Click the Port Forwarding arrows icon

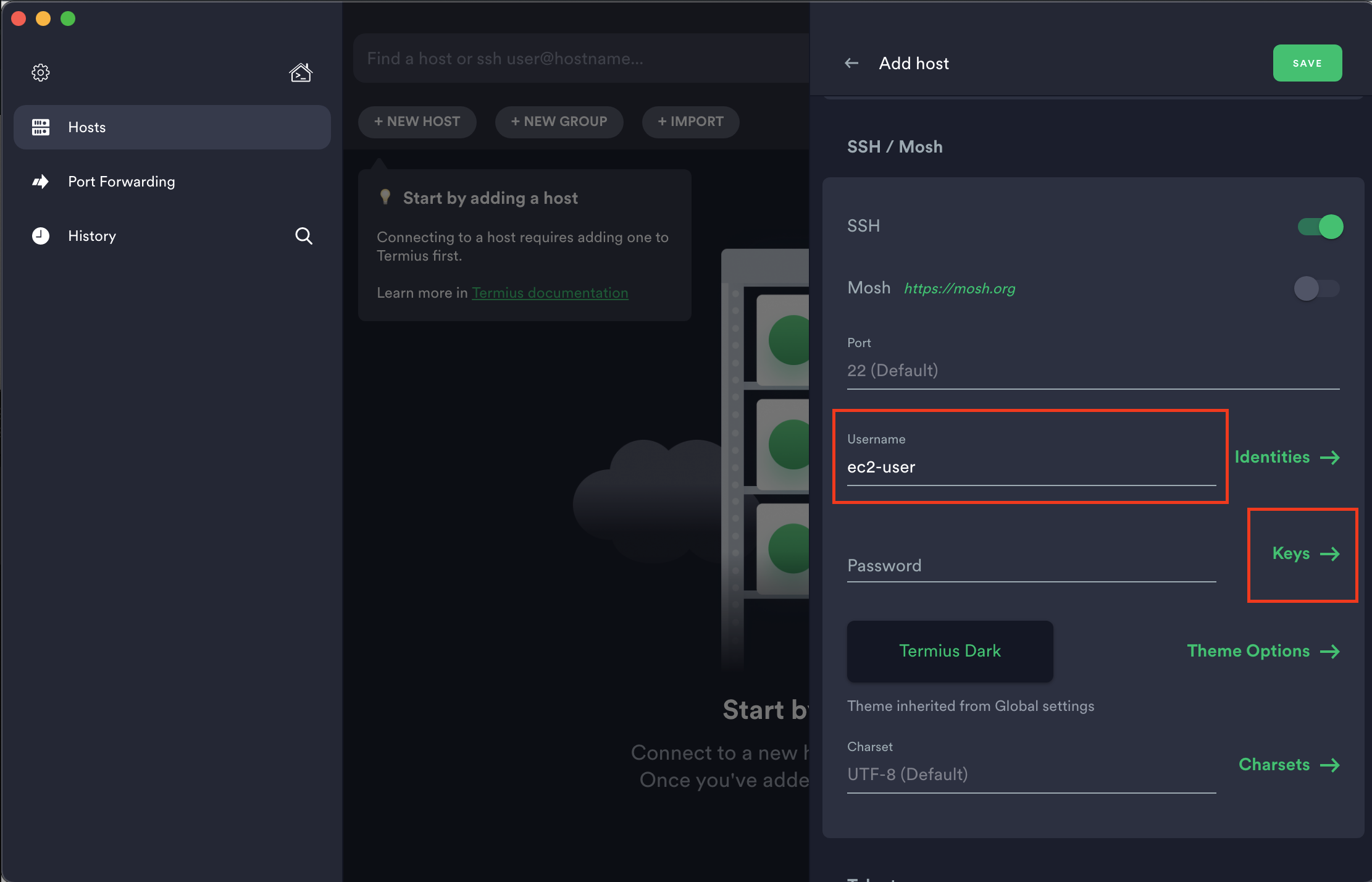point(41,182)
